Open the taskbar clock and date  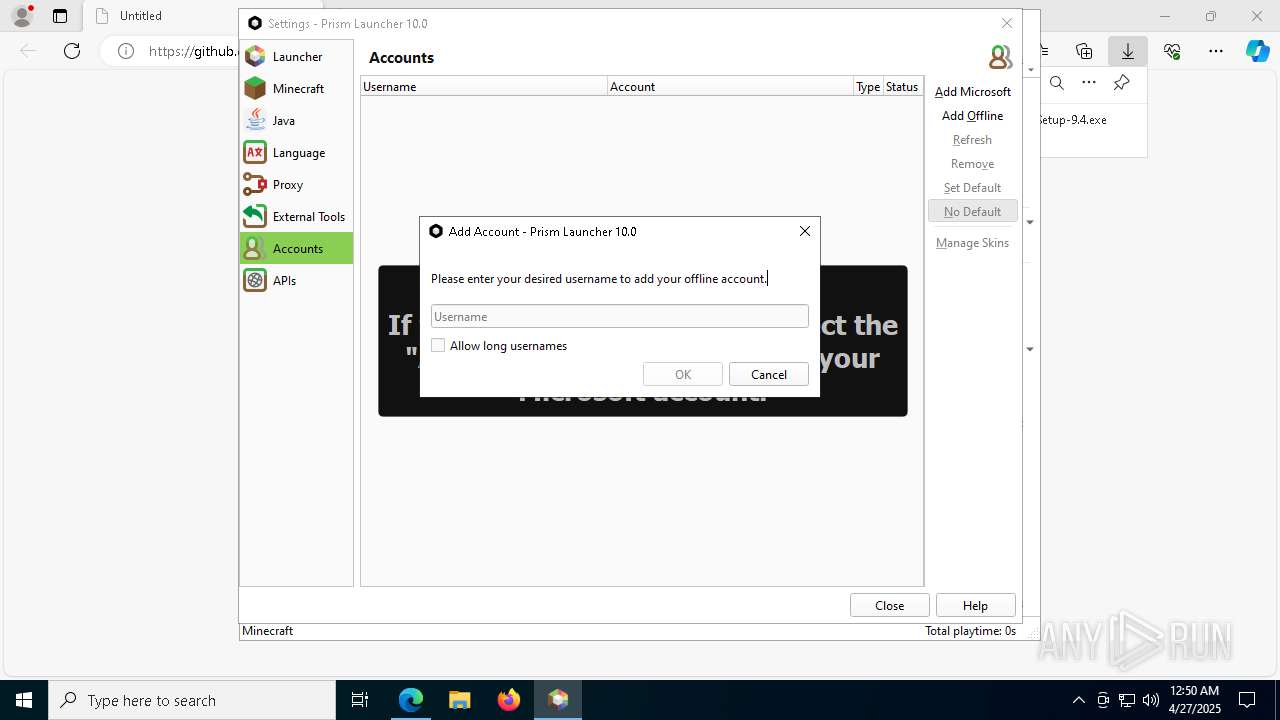coord(1194,700)
